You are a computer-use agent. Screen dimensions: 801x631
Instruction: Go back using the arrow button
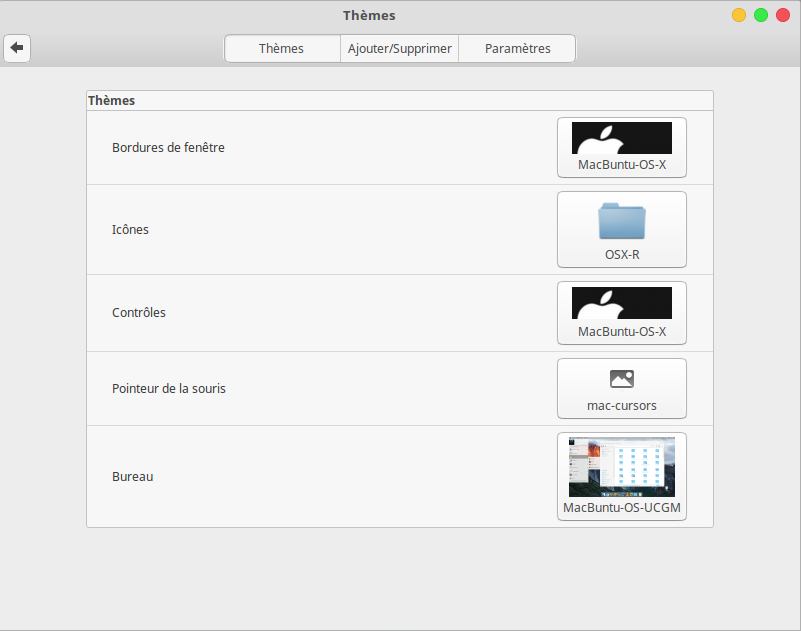pos(17,48)
